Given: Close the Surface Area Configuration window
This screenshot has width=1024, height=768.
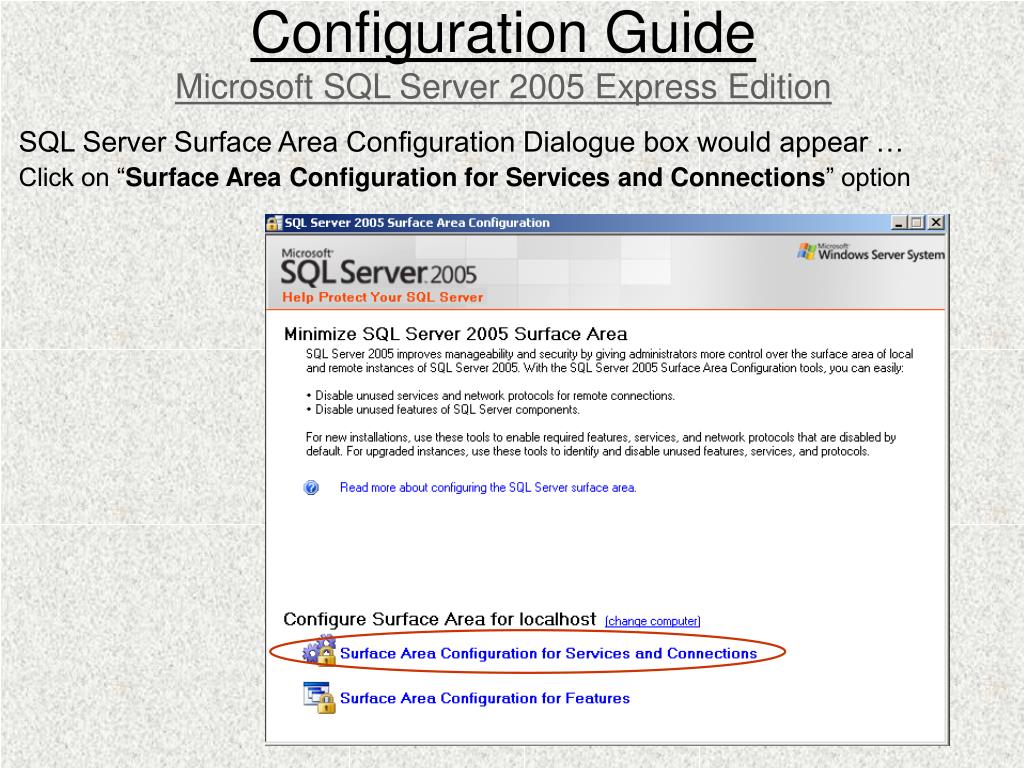Looking at the screenshot, I should point(936,223).
